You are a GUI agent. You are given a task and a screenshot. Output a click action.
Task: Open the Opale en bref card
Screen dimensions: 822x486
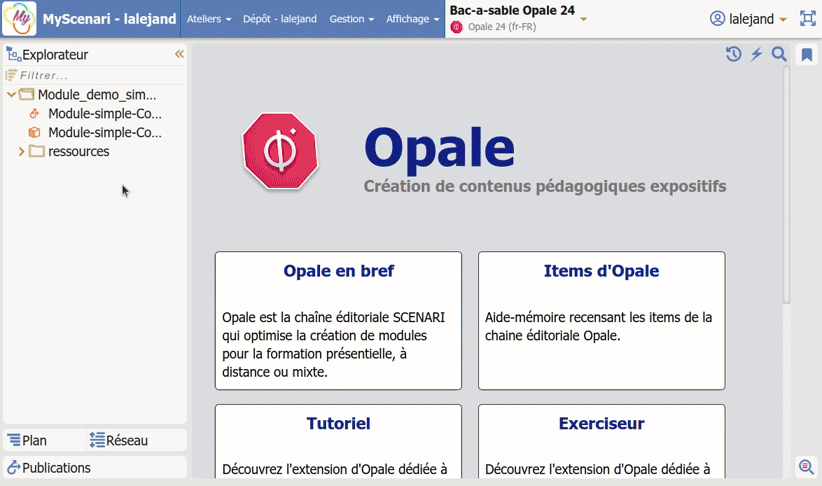pos(338,320)
